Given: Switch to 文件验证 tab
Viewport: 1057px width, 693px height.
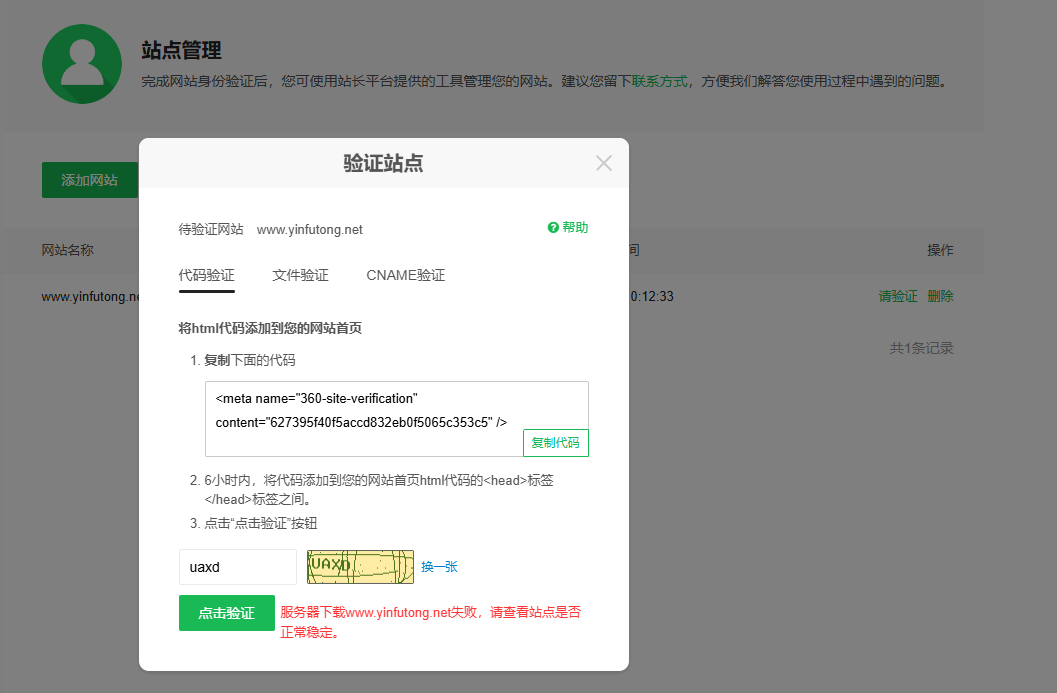Looking at the screenshot, I should tap(300, 276).
